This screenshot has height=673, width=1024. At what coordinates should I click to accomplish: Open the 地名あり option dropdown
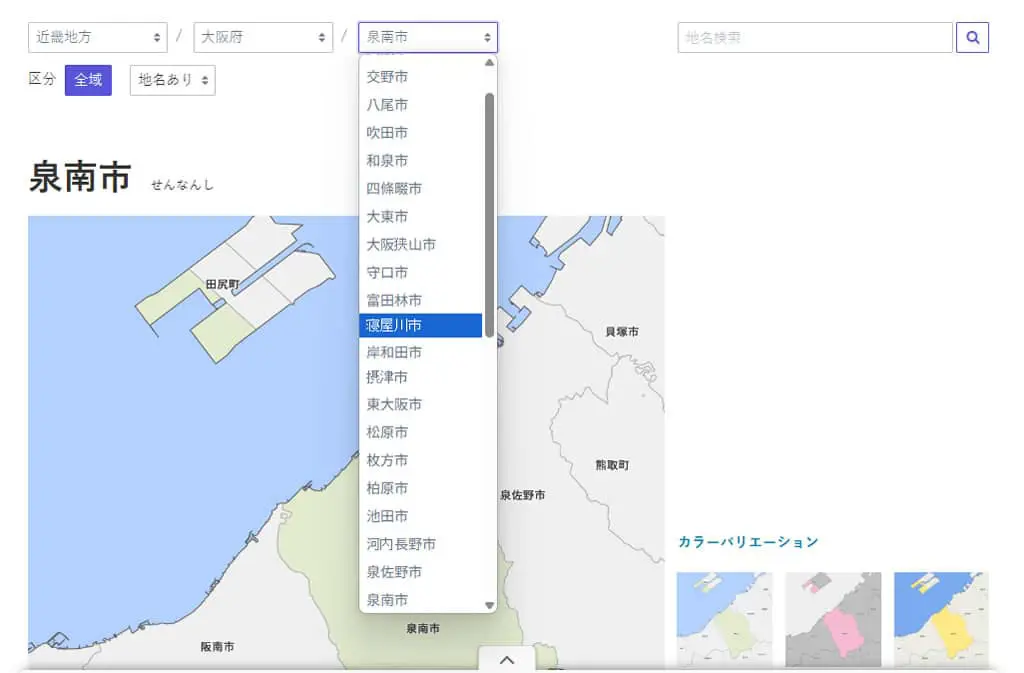coord(172,80)
